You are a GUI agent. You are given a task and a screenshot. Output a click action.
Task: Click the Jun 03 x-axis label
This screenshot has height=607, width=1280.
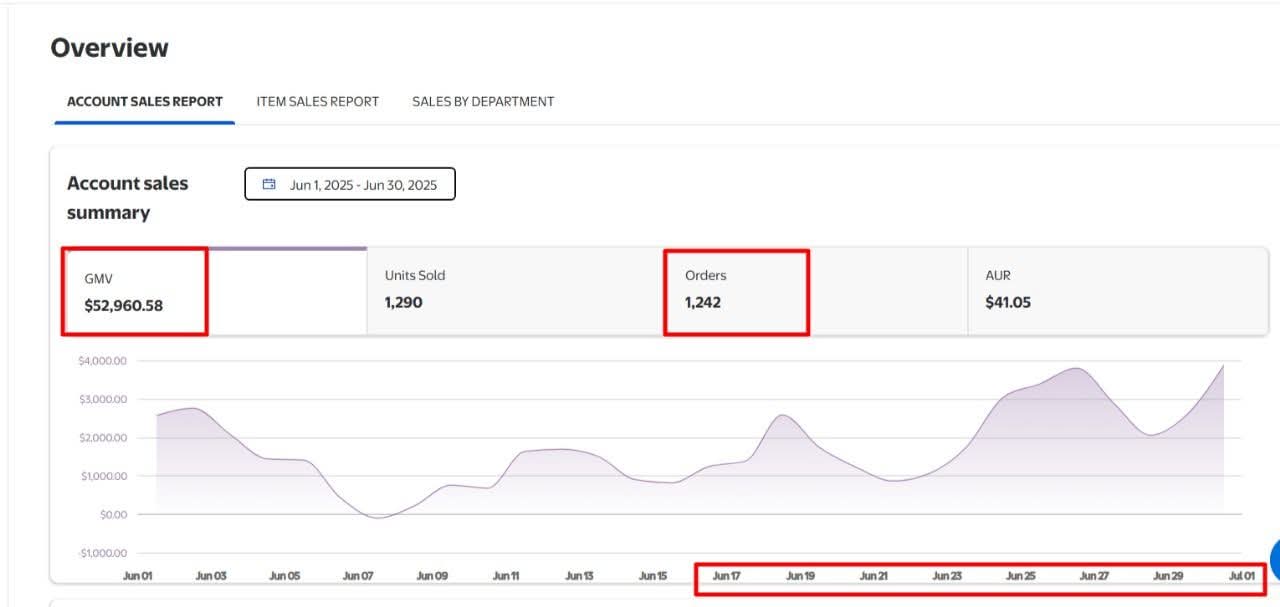211,576
